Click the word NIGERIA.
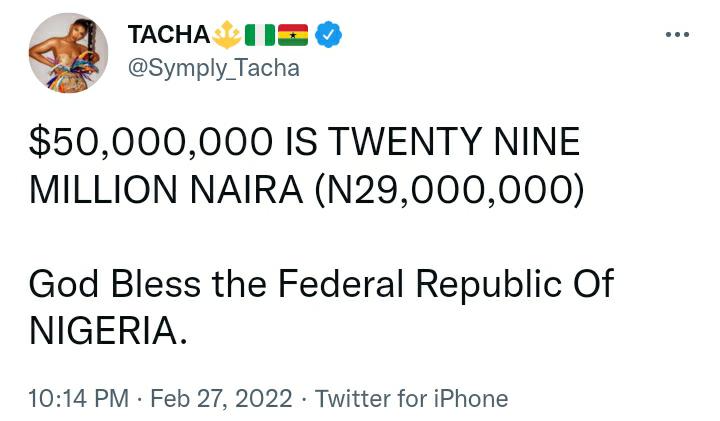Image resolution: width=720 pixels, height=421 pixels. coord(107,330)
